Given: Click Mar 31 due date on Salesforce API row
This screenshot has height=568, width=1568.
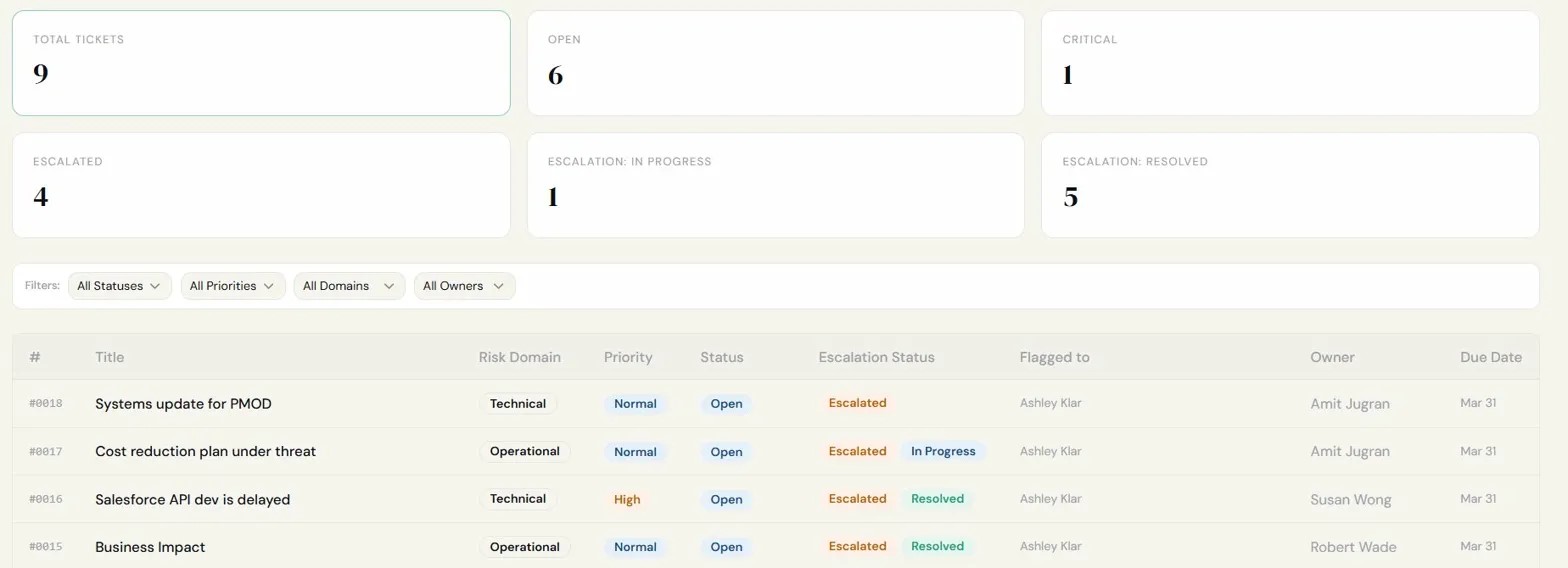Looking at the screenshot, I should pos(1478,498).
